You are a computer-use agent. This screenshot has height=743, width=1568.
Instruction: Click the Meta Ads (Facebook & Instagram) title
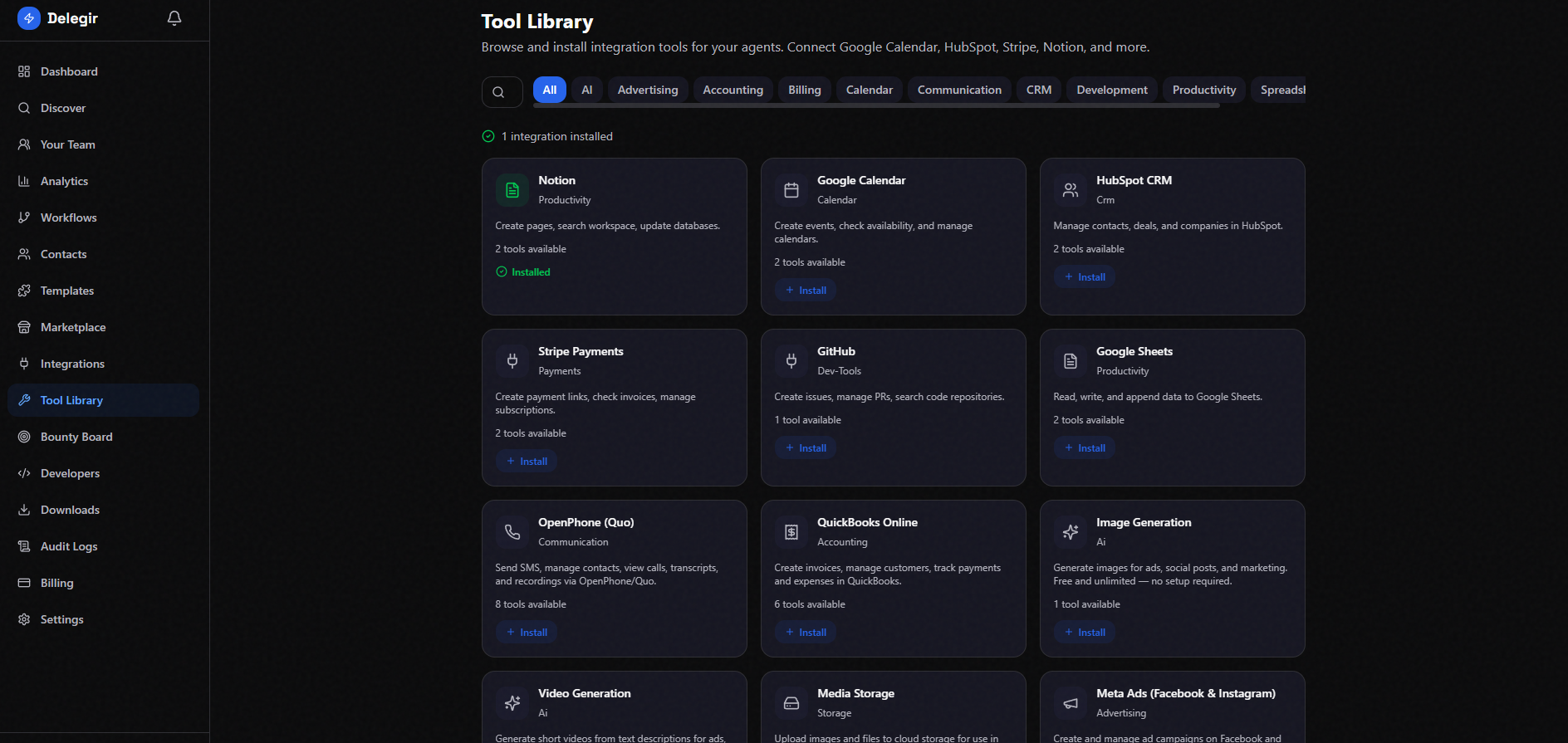(x=1186, y=693)
